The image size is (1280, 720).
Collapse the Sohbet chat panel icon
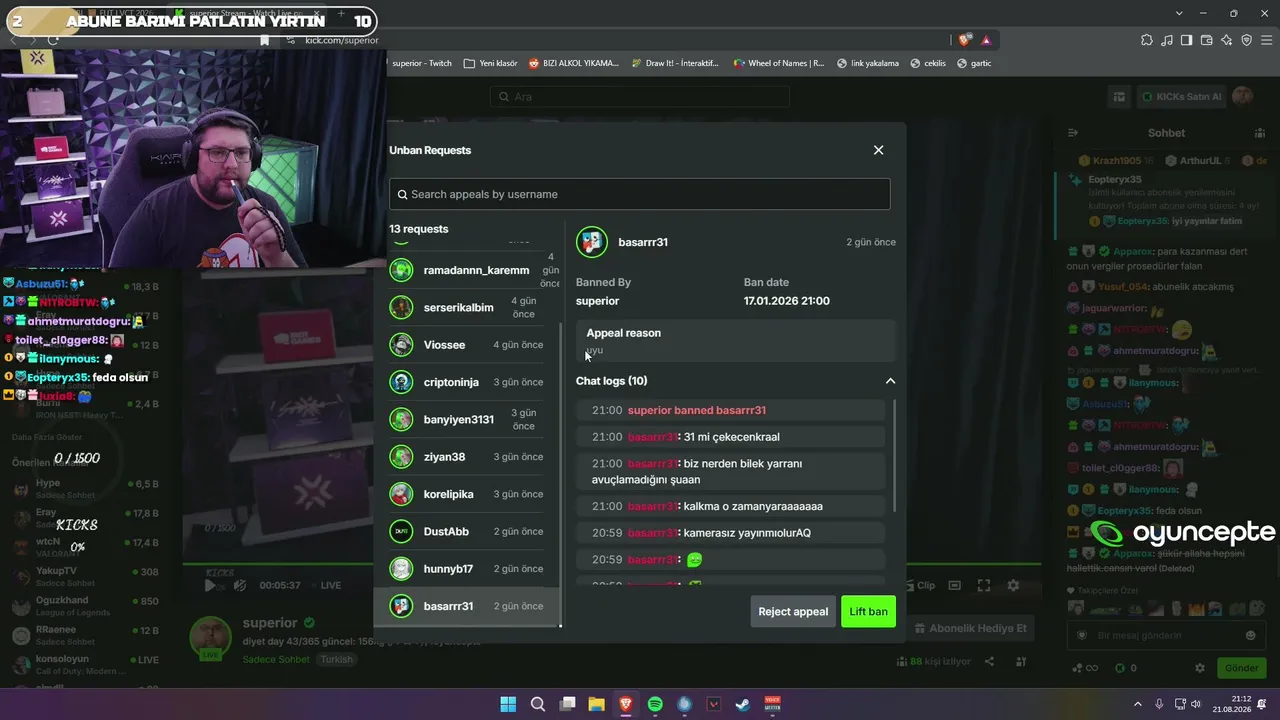(1073, 133)
